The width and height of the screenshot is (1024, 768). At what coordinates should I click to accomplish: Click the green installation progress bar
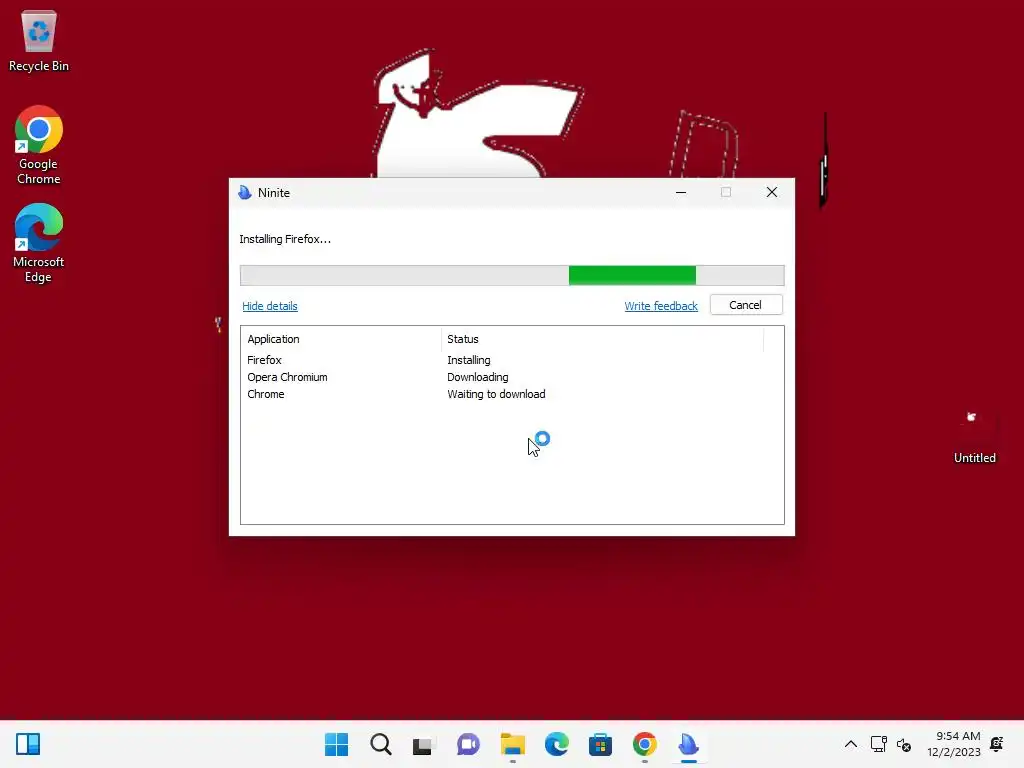[x=512, y=276]
